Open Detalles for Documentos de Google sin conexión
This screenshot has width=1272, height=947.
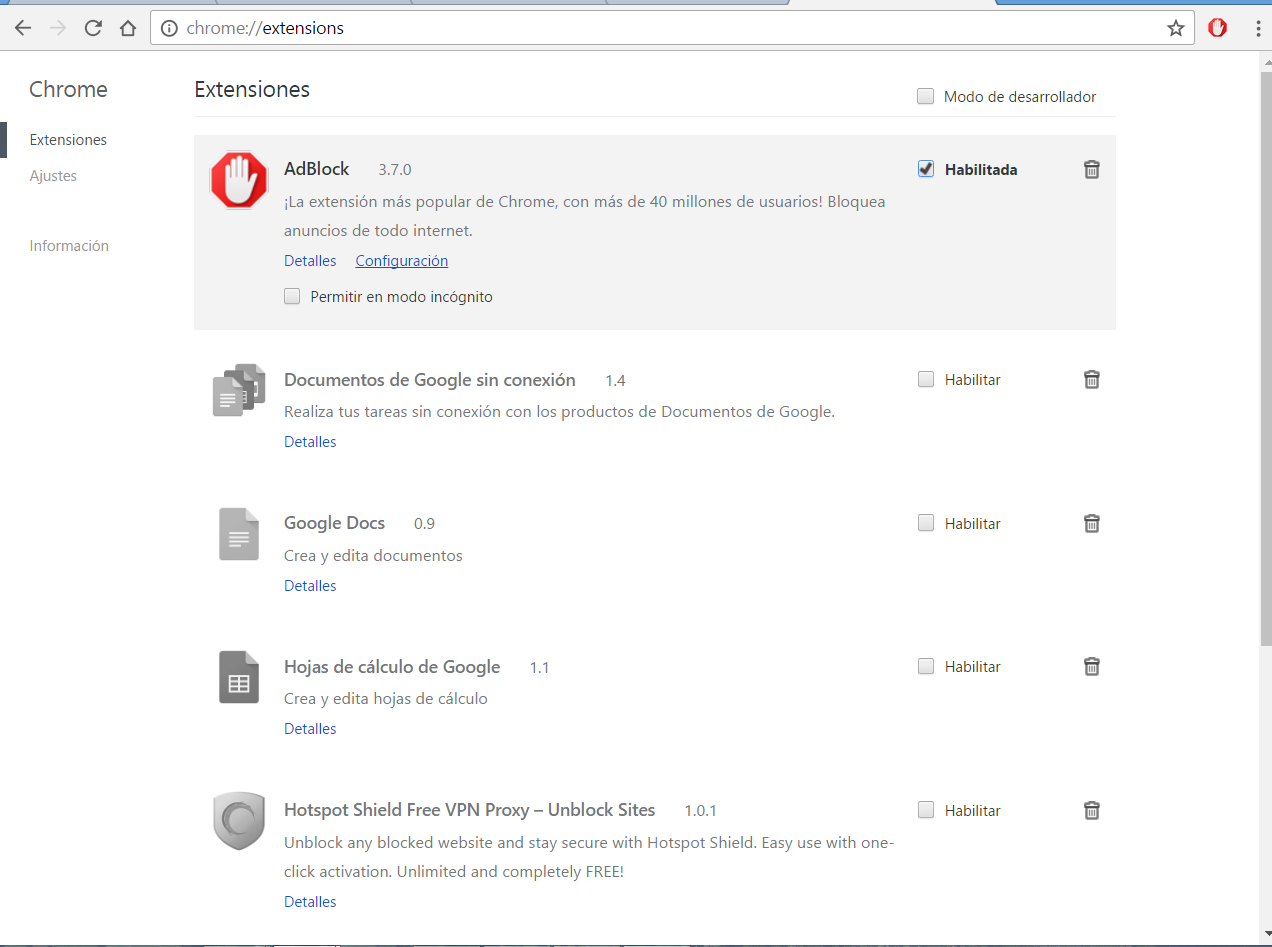pos(310,442)
